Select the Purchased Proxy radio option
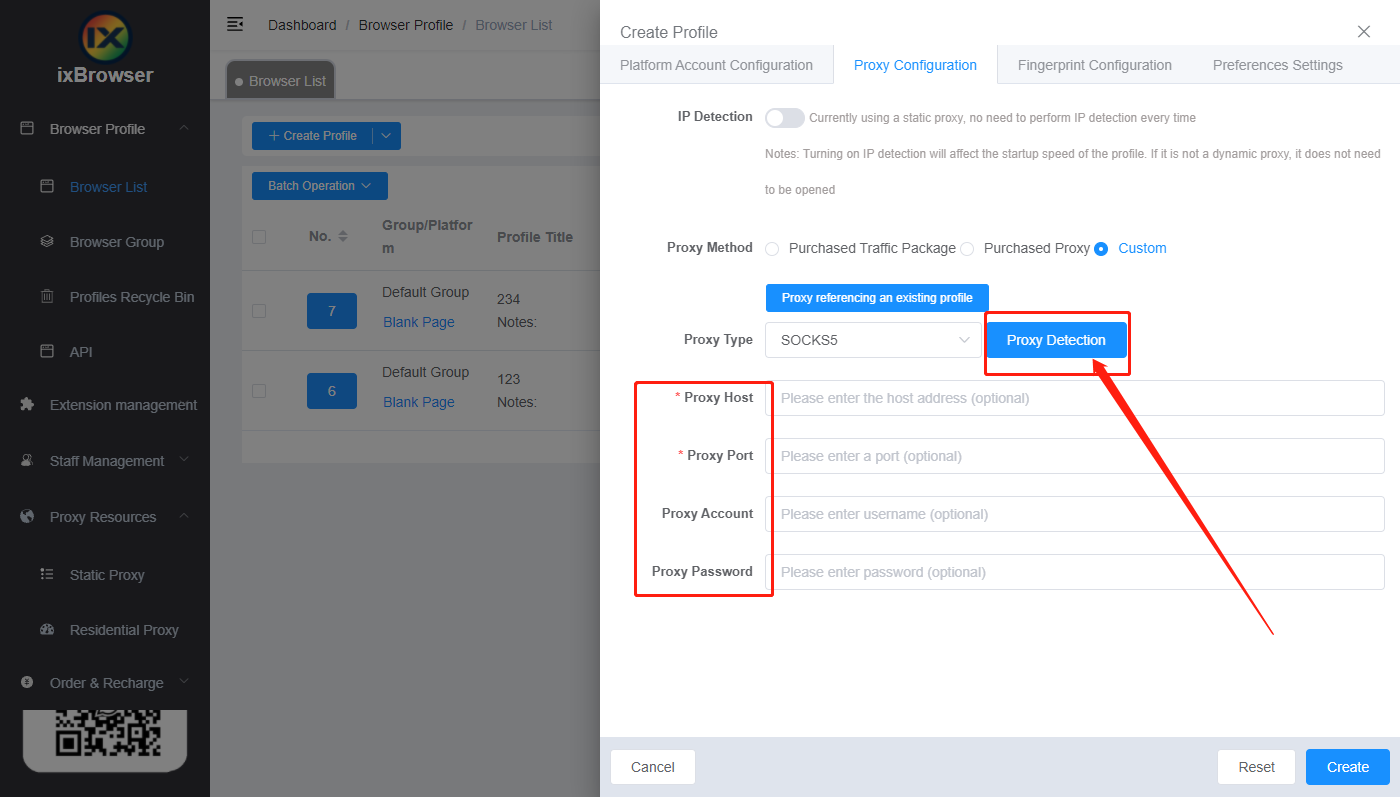This screenshot has height=797, width=1400. pos(968,248)
